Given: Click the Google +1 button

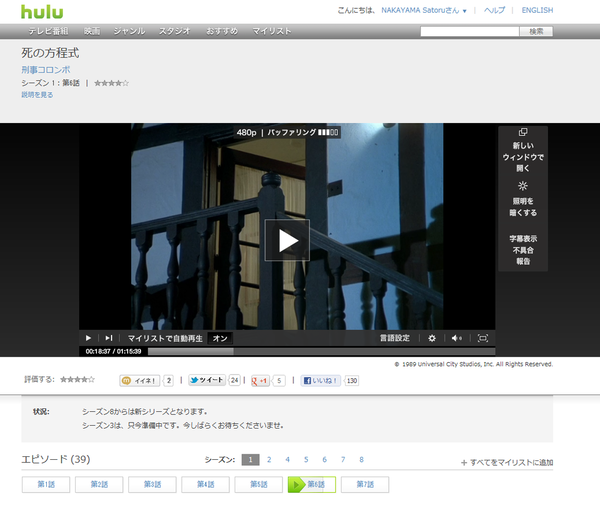Looking at the screenshot, I should coord(260,380).
